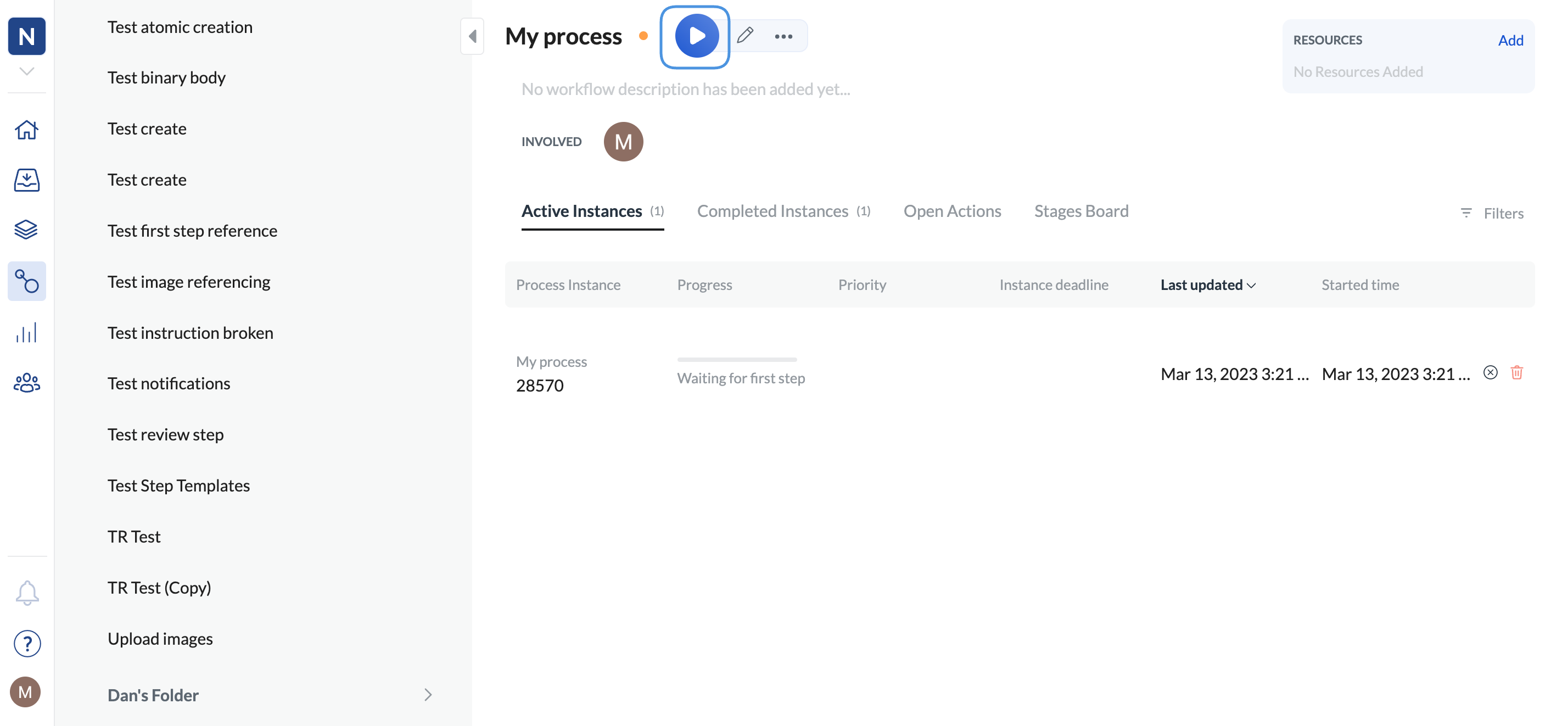
Task: Add a resource using the Add link
Action: click(x=1511, y=40)
